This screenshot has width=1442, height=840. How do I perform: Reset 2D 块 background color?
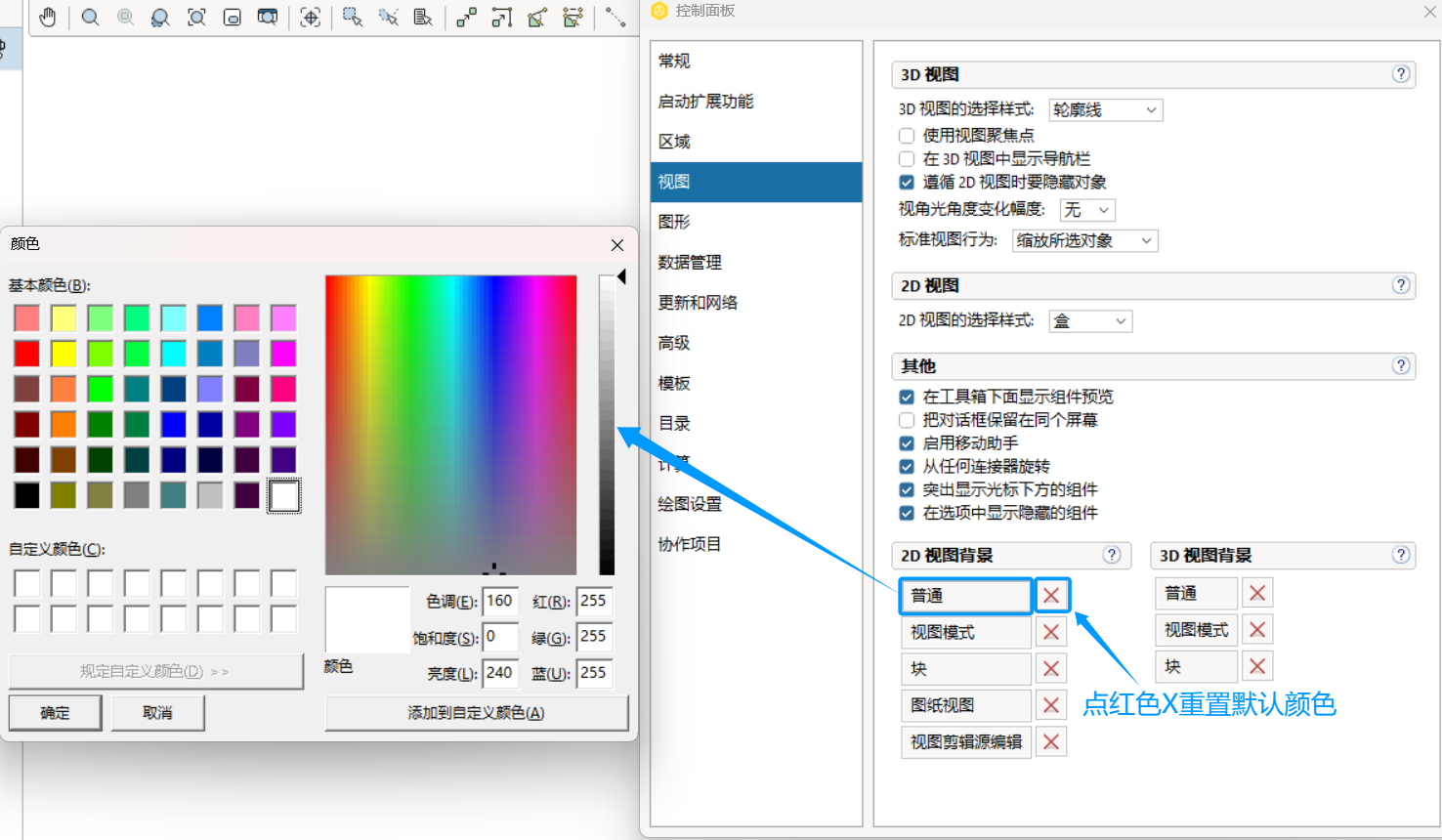point(1051,668)
